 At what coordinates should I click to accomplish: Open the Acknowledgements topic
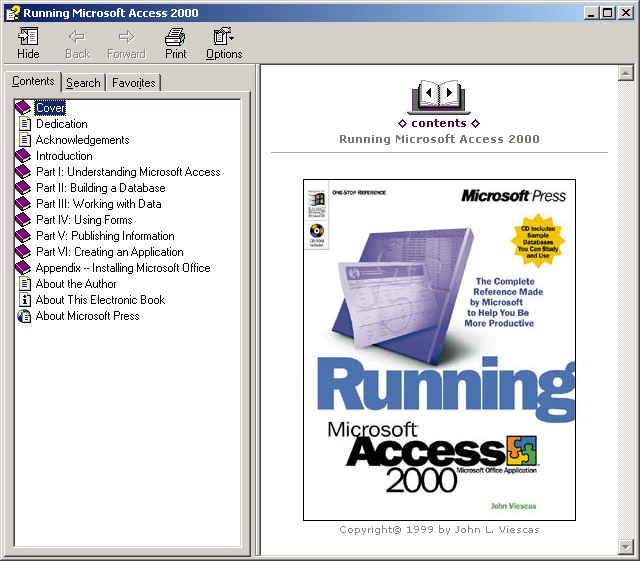click(82, 140)
